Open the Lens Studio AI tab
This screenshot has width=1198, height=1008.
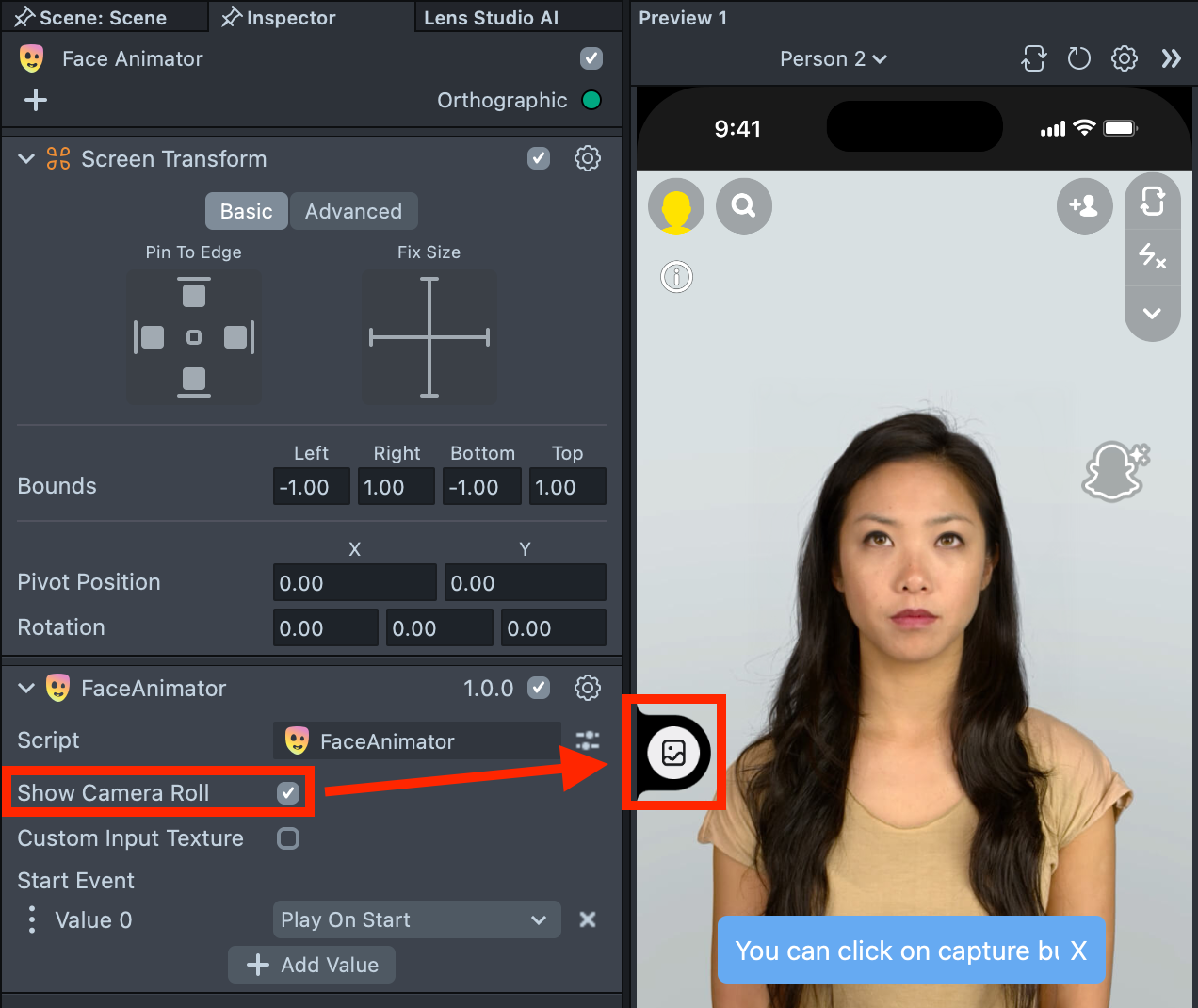491,18
